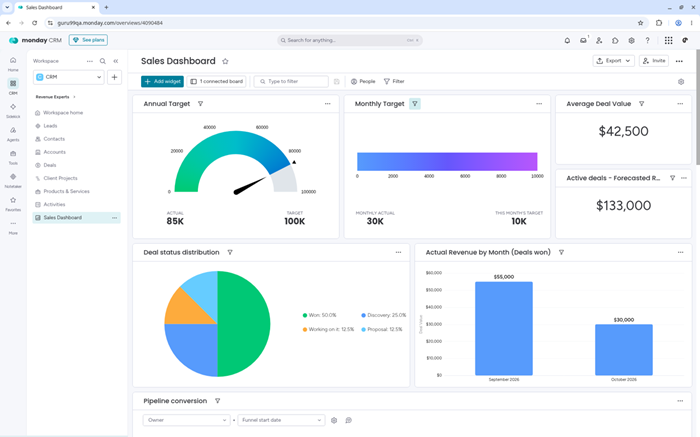The image size is (700, 437).
Task: Filter the Deal status distribution widget
Action: 230,252
